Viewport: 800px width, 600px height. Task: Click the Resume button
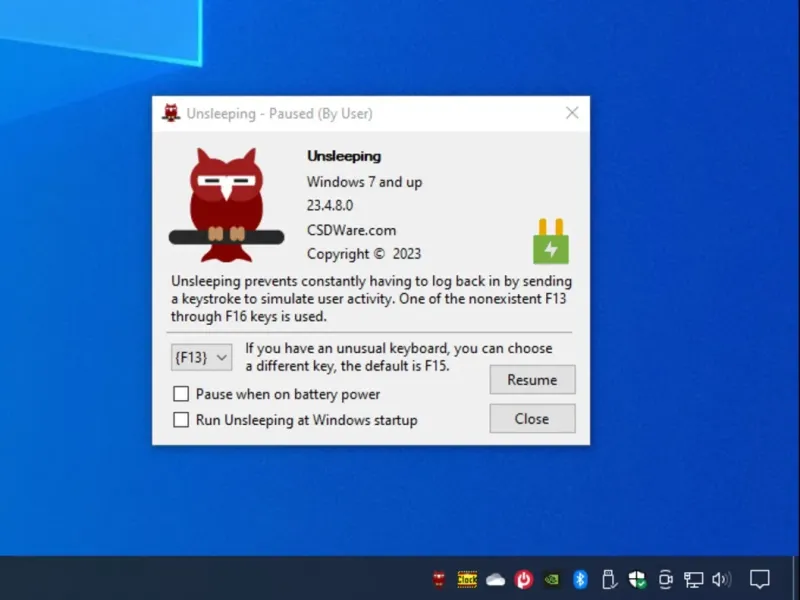(x=532, y=380)
